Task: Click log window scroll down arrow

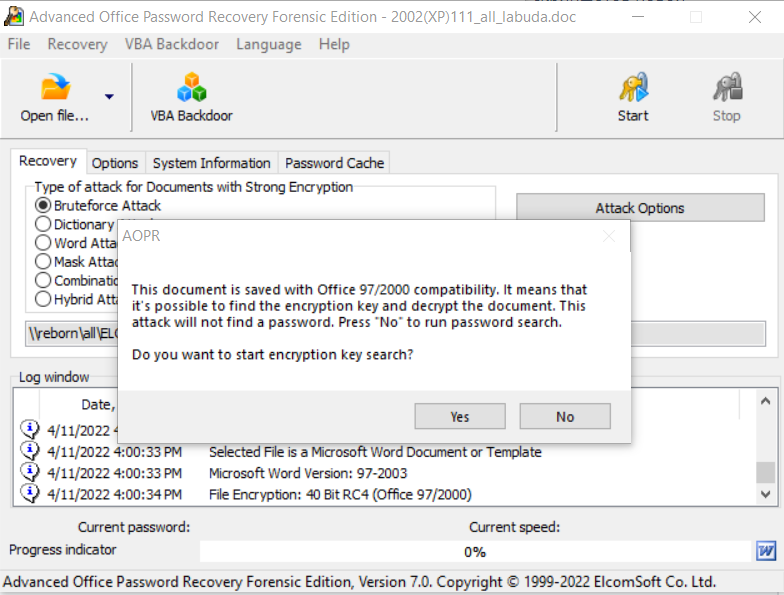Action: (x=765, y=494)
